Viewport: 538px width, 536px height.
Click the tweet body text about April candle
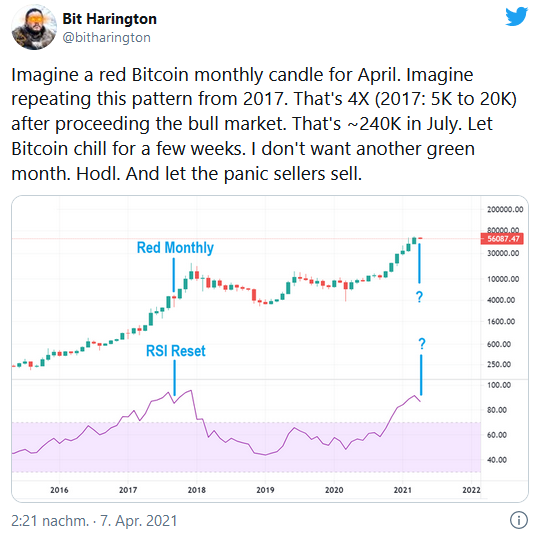264,124
